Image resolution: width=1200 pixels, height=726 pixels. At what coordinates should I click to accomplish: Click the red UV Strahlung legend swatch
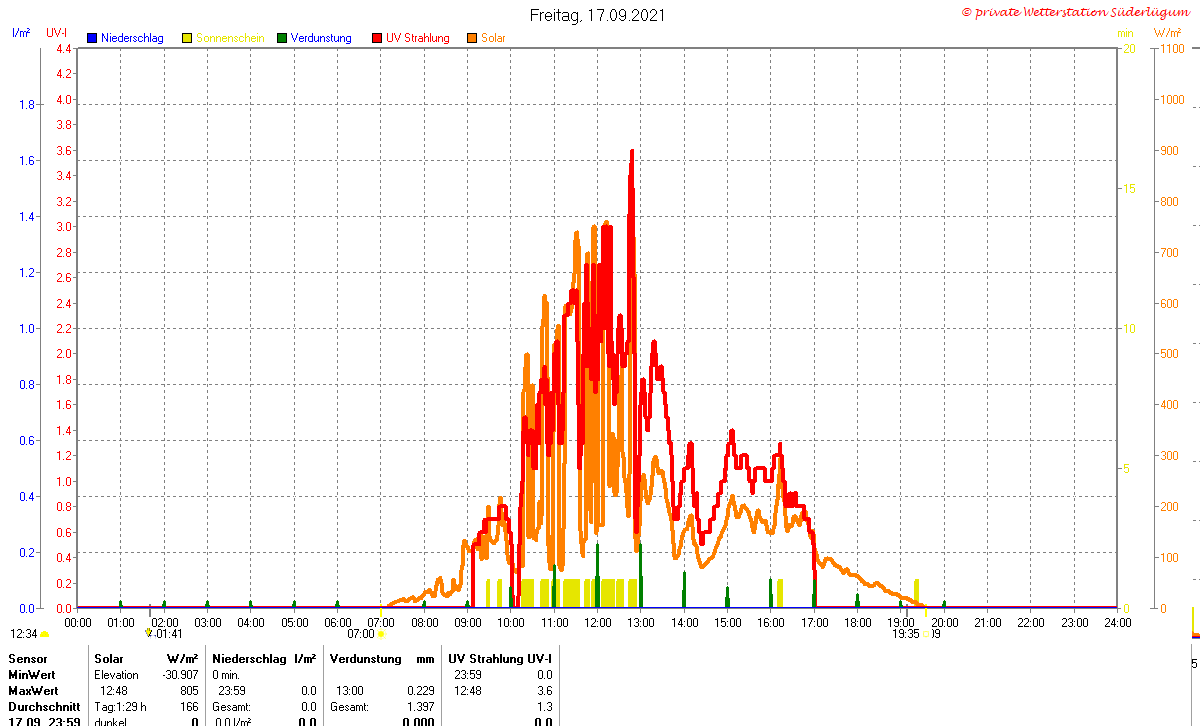point(377,38)
